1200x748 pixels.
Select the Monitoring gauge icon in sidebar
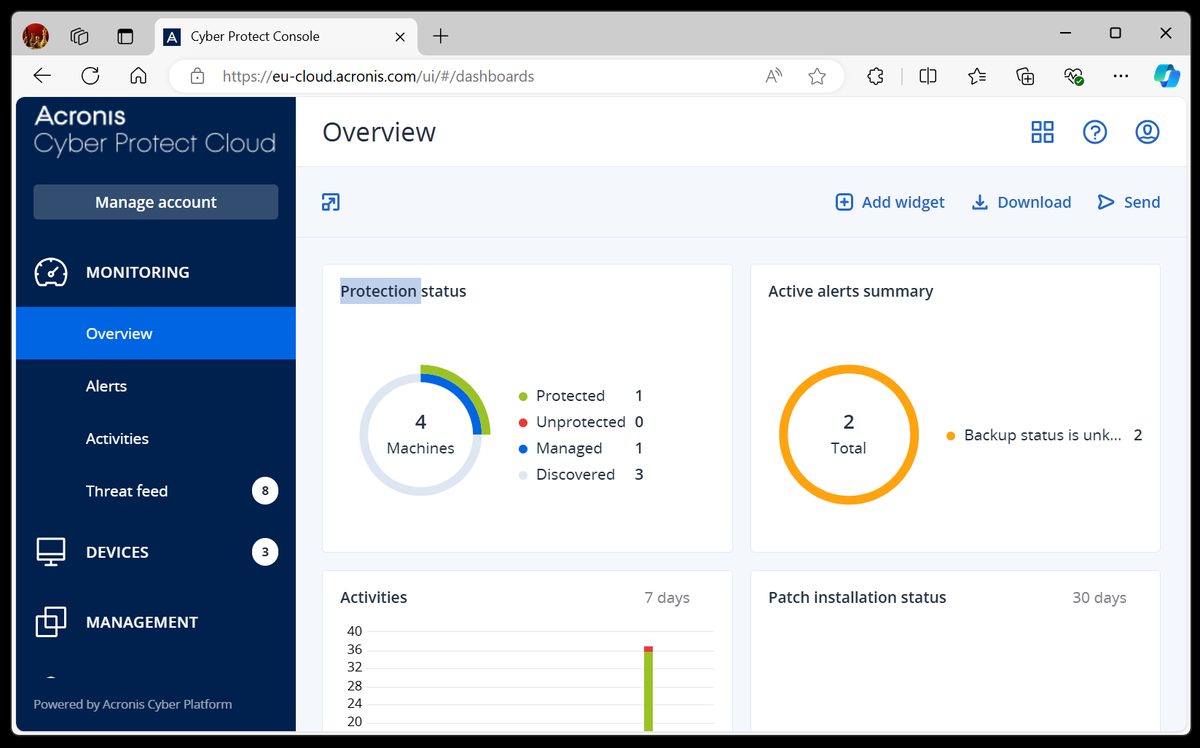tap(50, 271)
